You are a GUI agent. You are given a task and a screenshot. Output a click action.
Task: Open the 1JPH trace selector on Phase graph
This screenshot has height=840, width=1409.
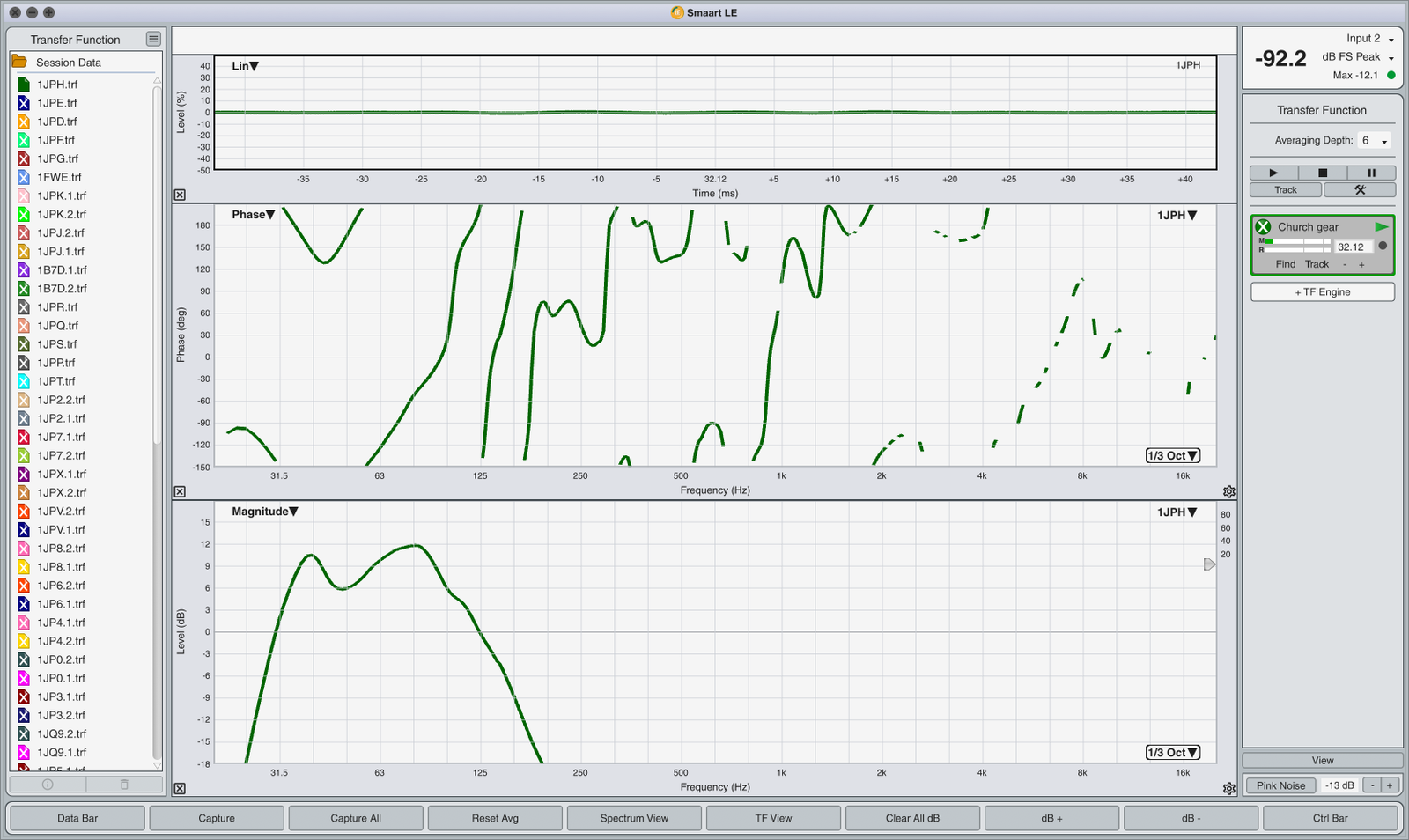pyautogui.click(x=1177, y=215)
